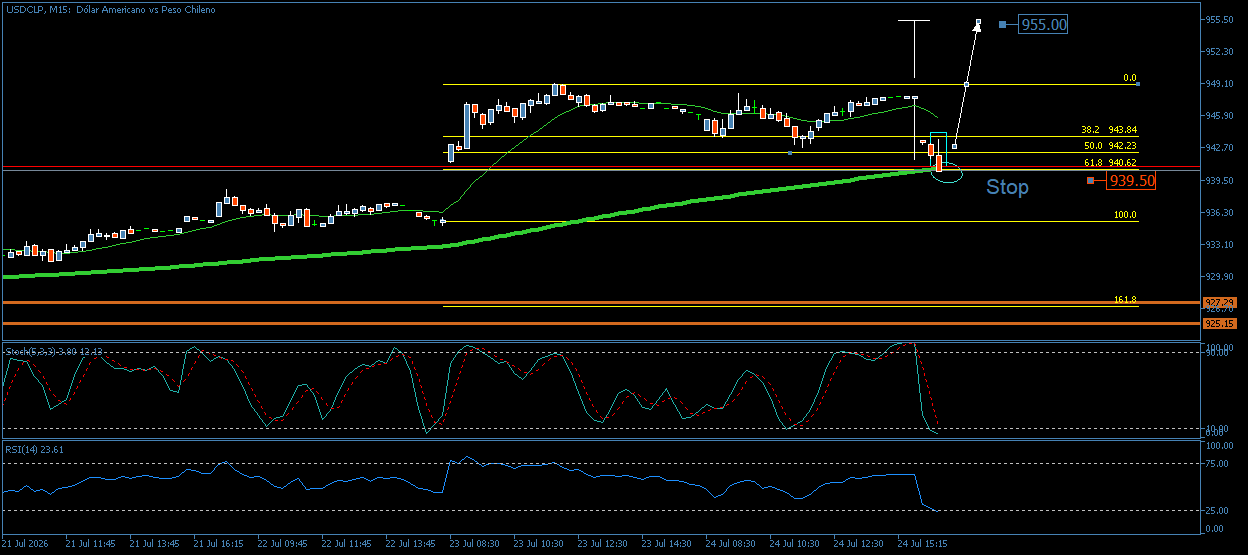
Task: Click the "23 Jul 12:30" time label
Action: pyautogui.click(x=602, y=544)
